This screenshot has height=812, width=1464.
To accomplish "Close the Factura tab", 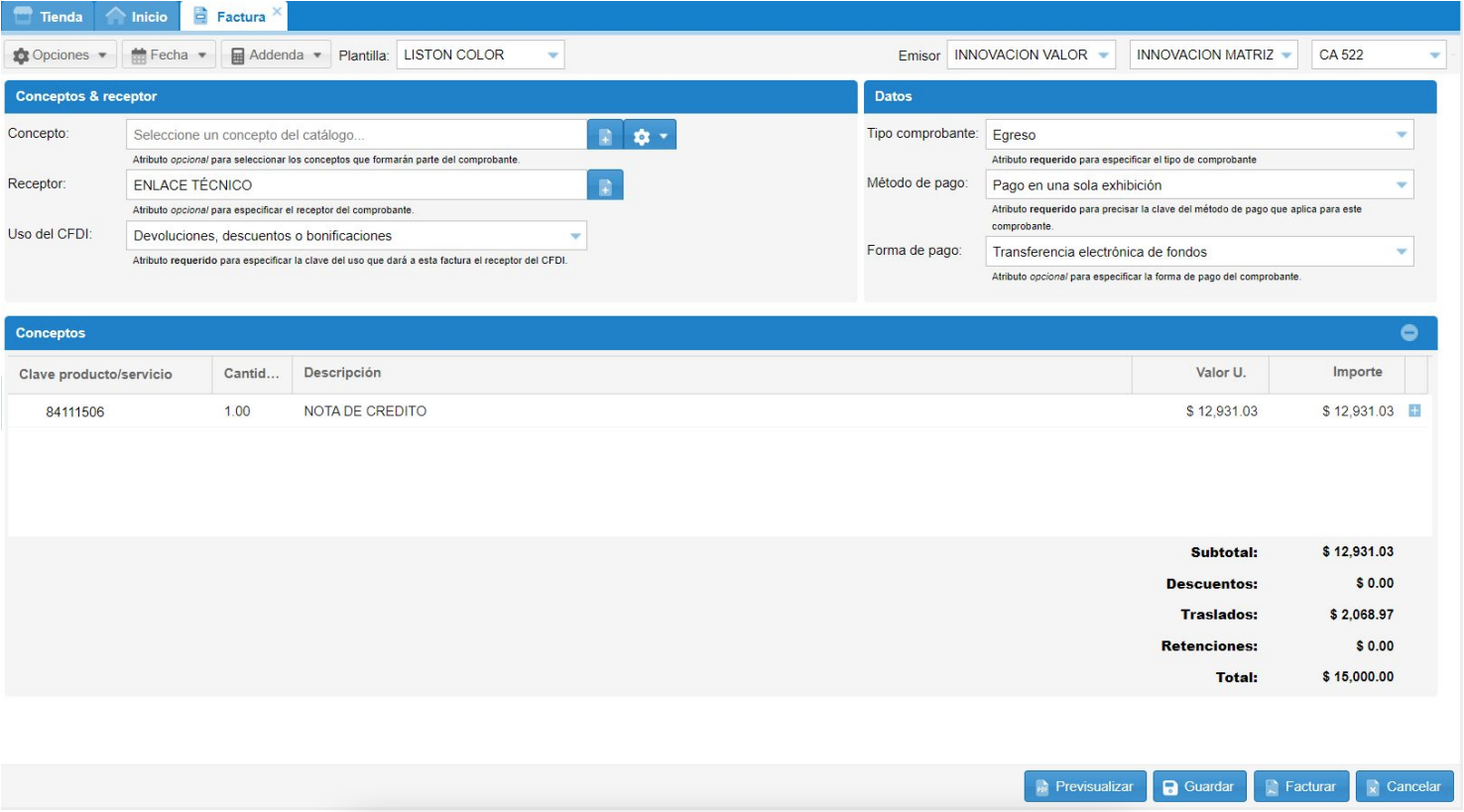I will tap(277, 12).
